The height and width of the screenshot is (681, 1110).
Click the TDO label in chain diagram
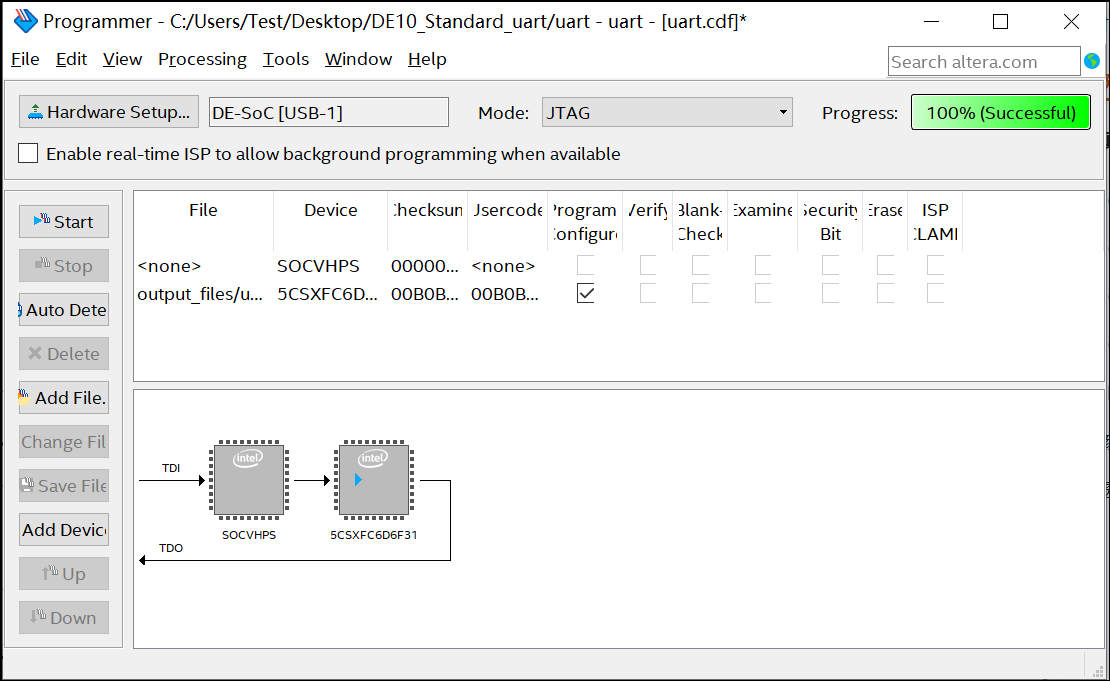click(x=171, y=548)
